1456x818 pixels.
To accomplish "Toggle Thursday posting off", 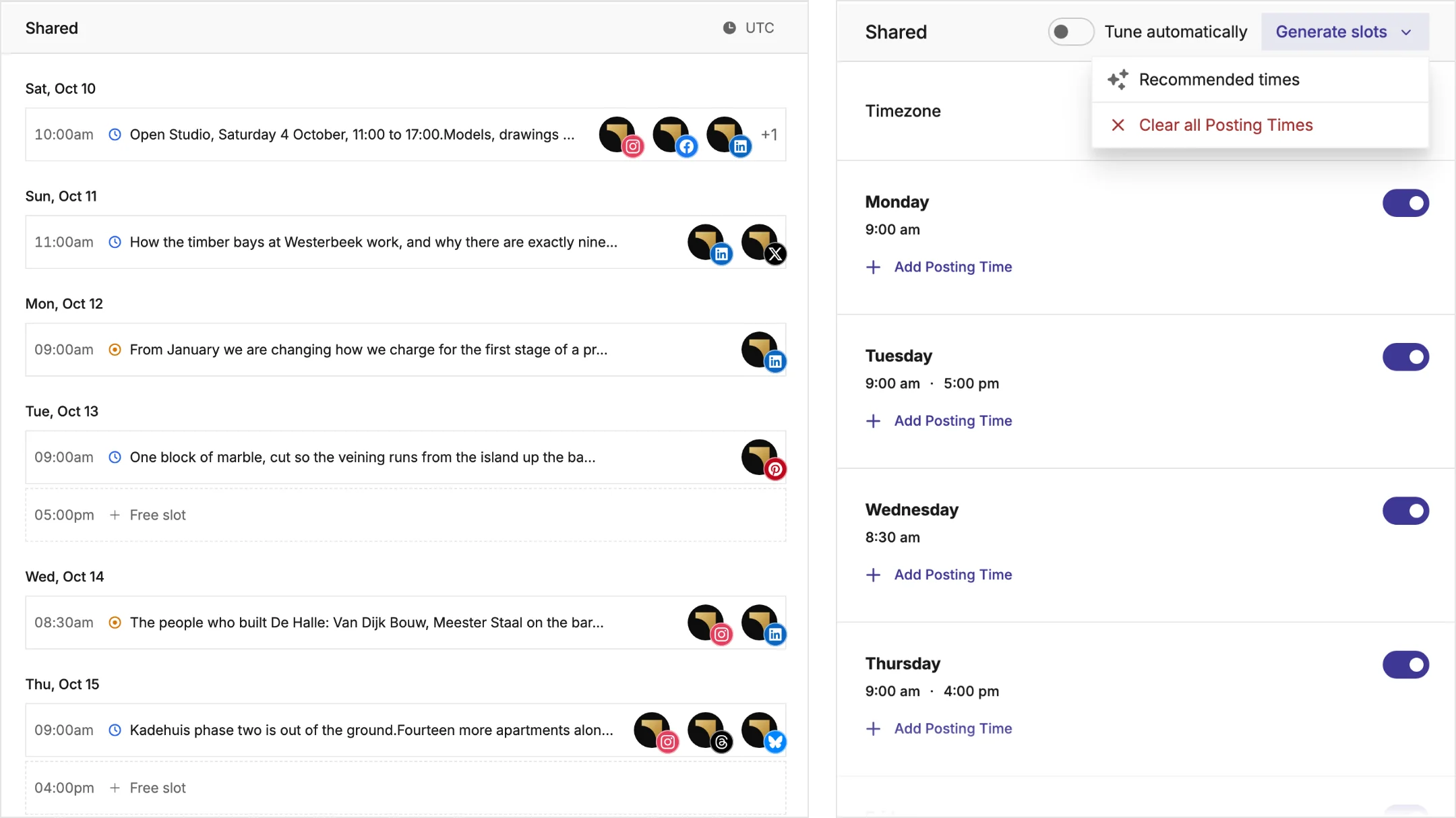I will click(x=1405, y=664).
